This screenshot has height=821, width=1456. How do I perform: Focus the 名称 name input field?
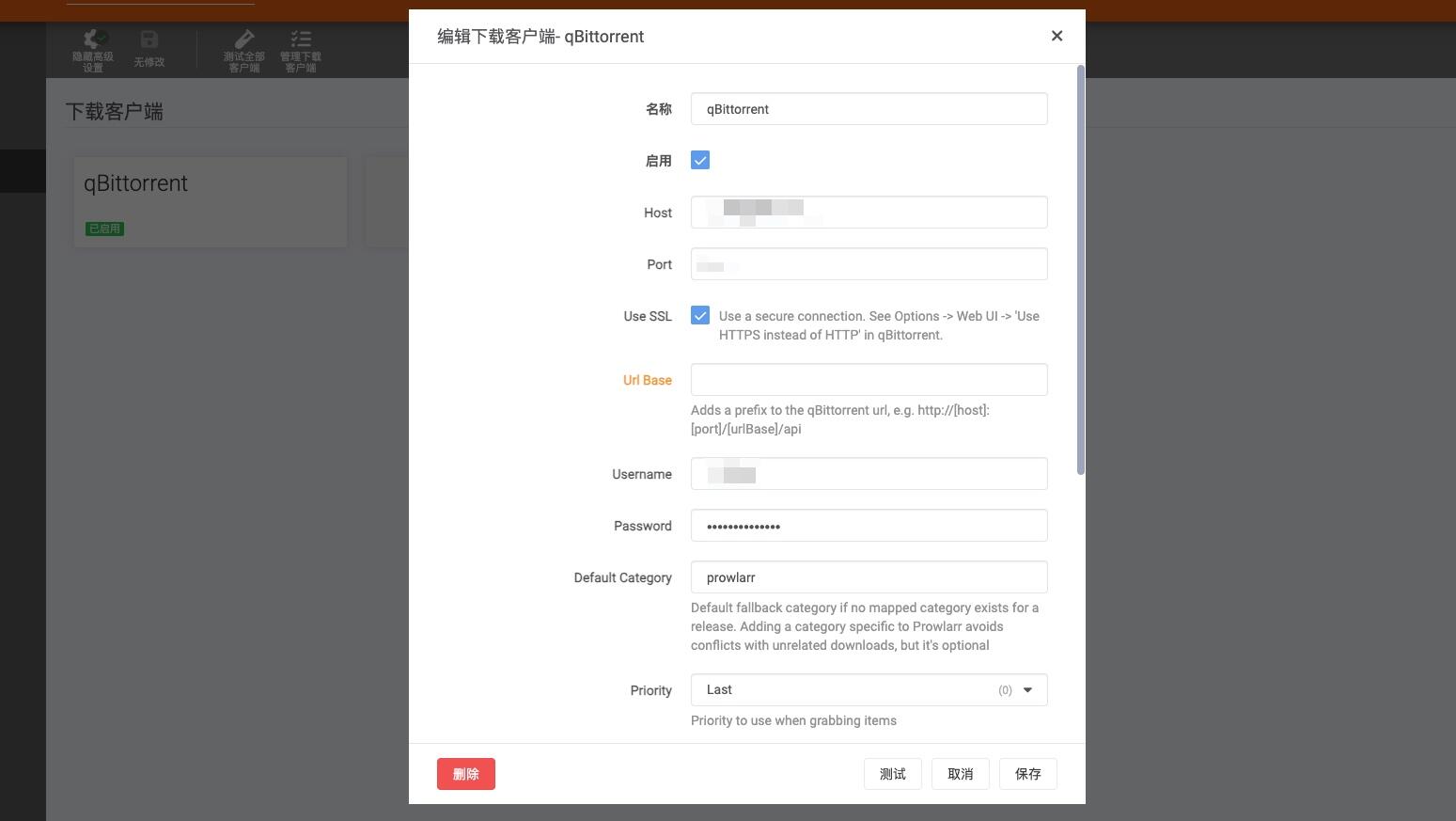(x=869, y=109)
